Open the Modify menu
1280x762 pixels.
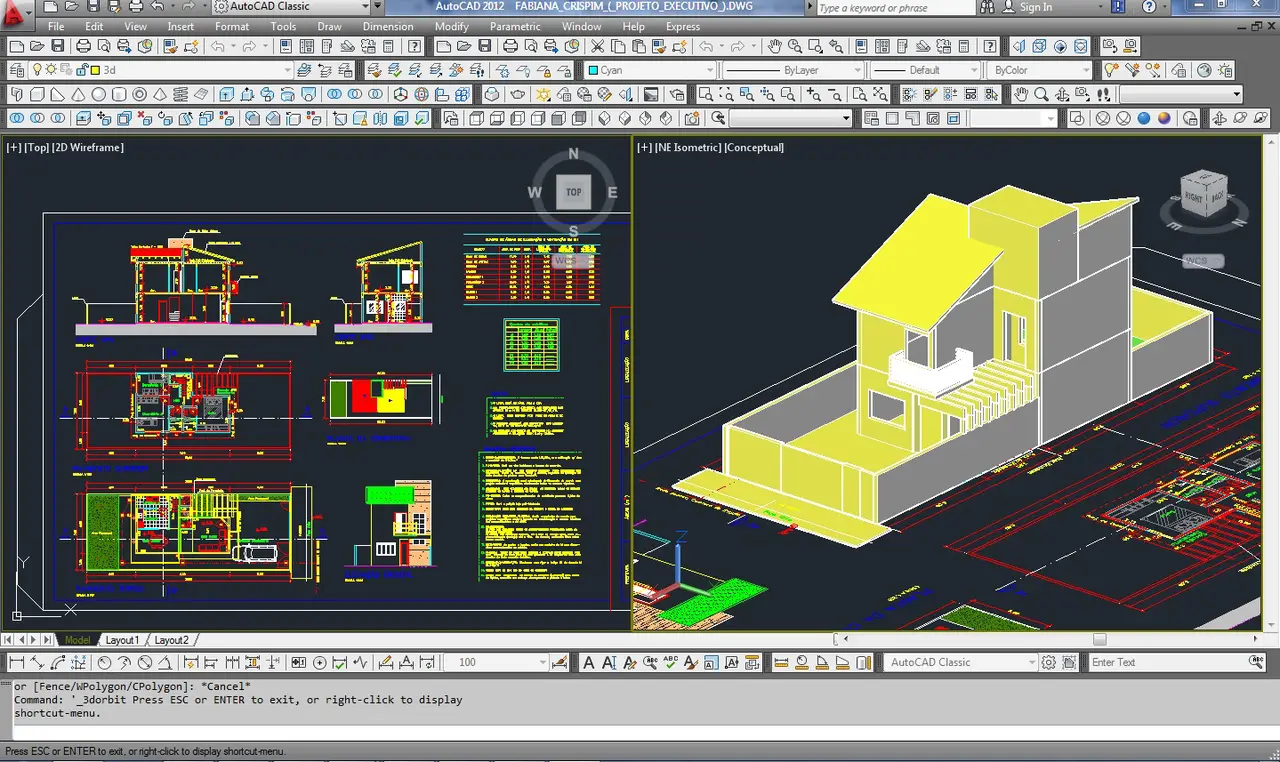click(452, 26)
